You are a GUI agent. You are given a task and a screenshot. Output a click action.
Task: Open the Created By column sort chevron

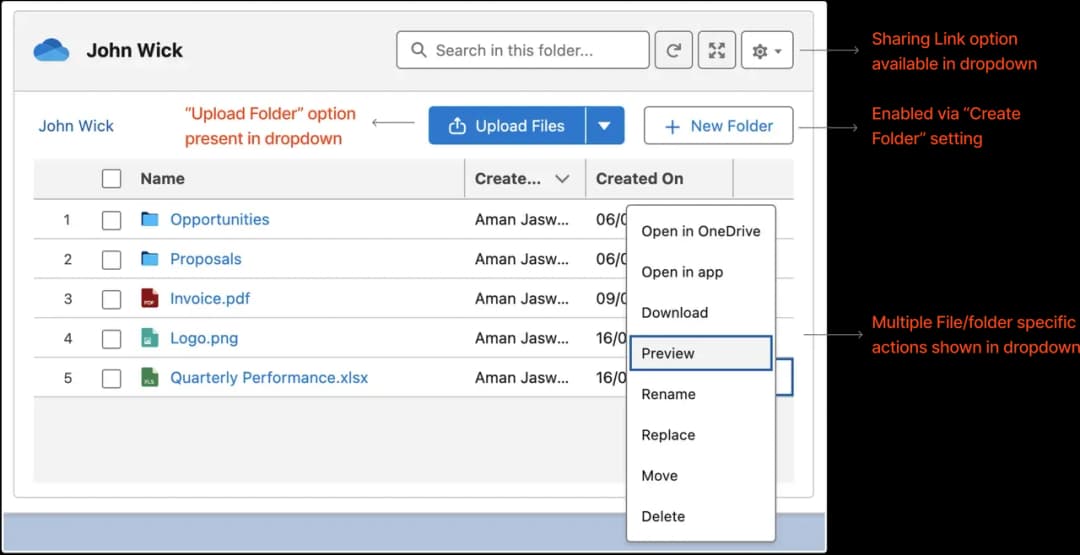pos(562,179)
